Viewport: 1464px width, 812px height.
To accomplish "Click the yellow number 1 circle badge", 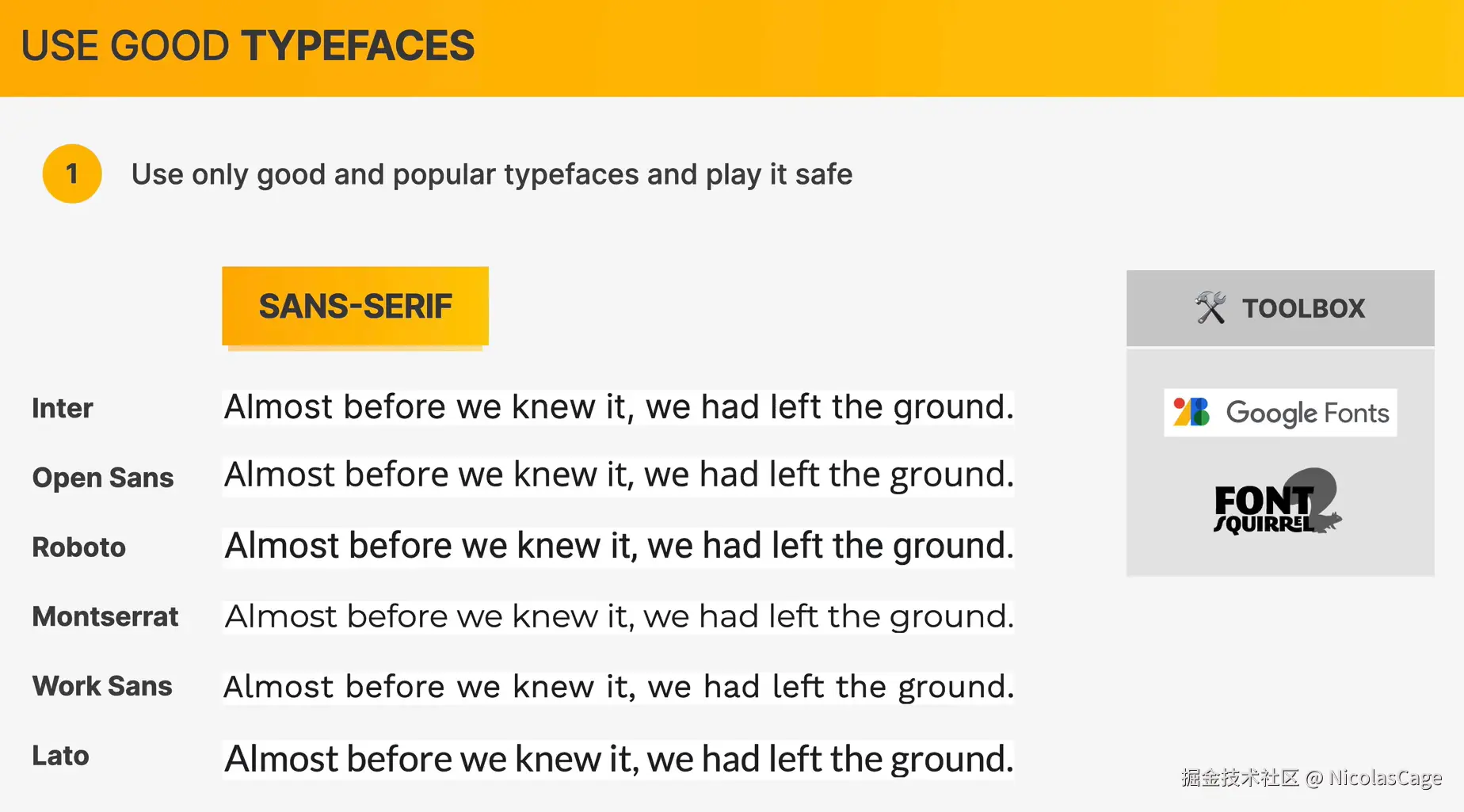I will coord(72,173).
